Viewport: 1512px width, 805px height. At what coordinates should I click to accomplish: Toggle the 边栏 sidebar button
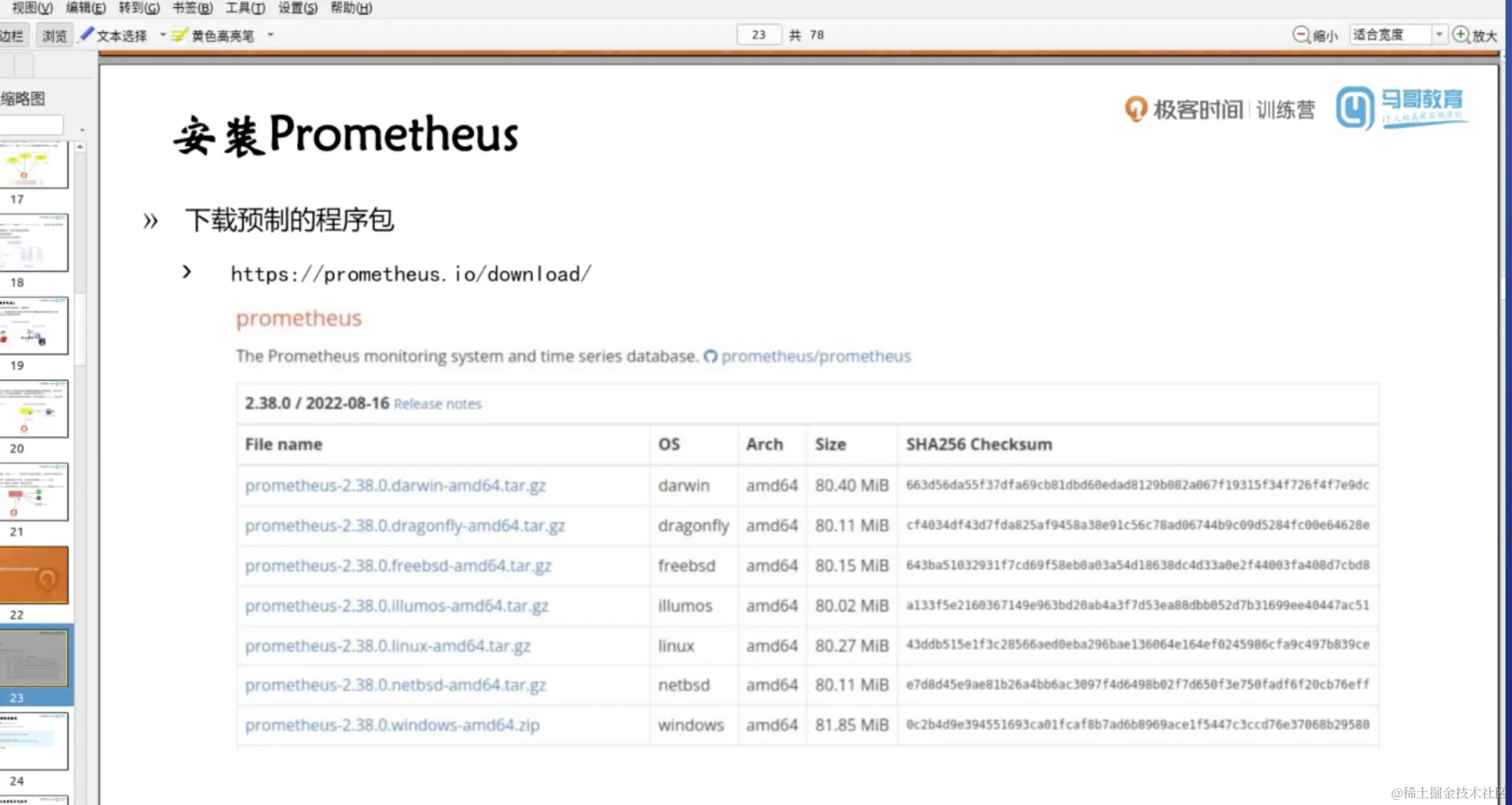coord(12,35)
